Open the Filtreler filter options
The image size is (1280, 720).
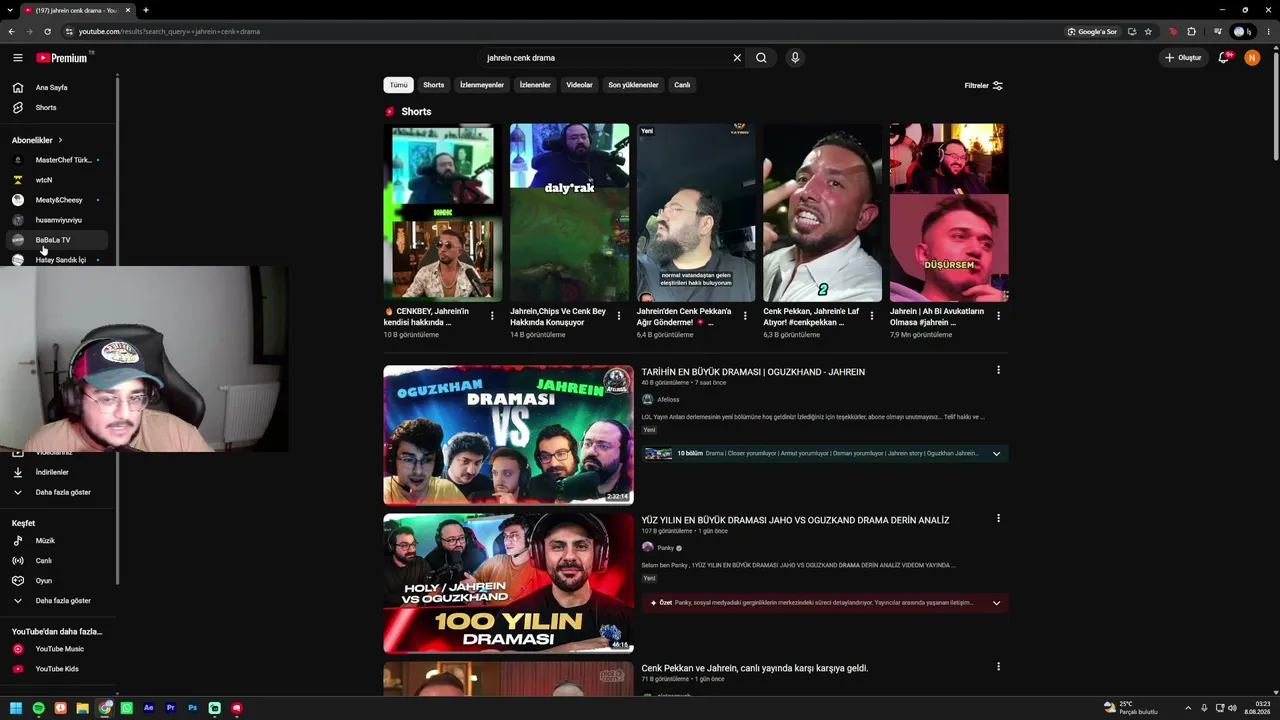pyautogui.click(x=983, y=85)
